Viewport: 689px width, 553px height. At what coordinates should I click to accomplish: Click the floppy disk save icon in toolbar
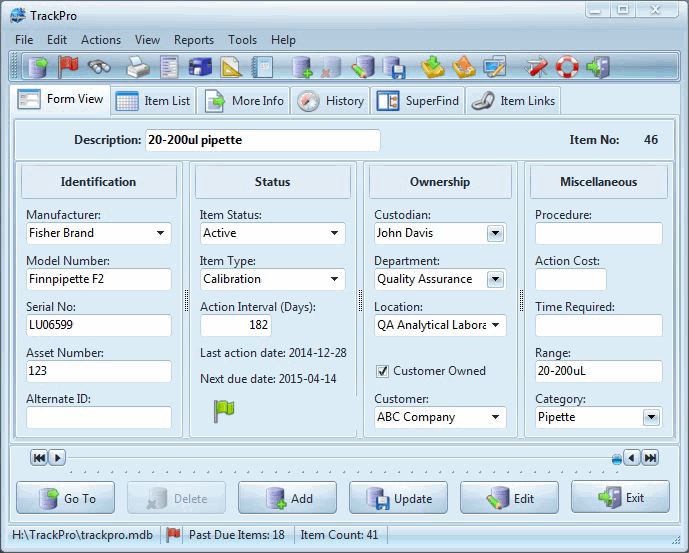tap(394, 67)
